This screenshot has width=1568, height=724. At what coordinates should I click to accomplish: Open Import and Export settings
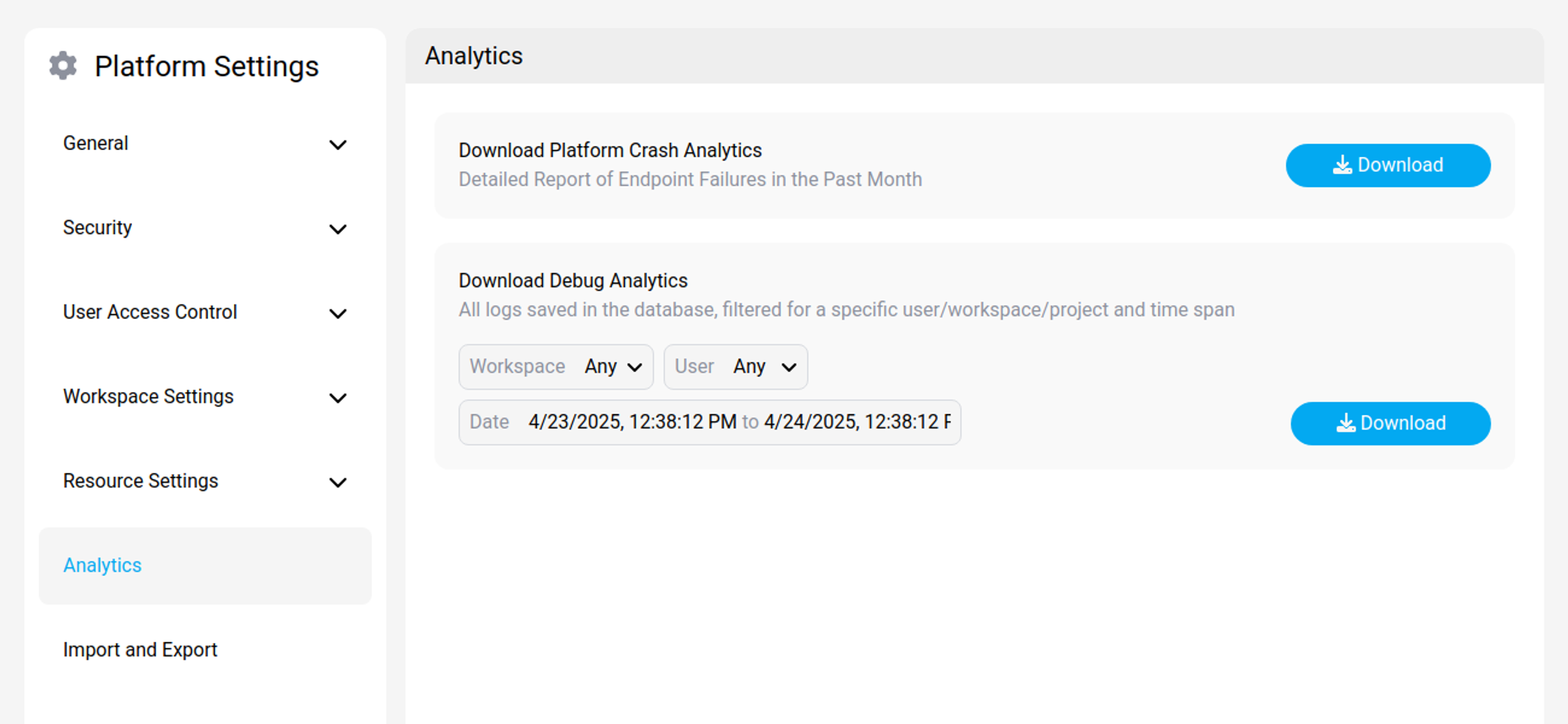(x=140, y=649)
